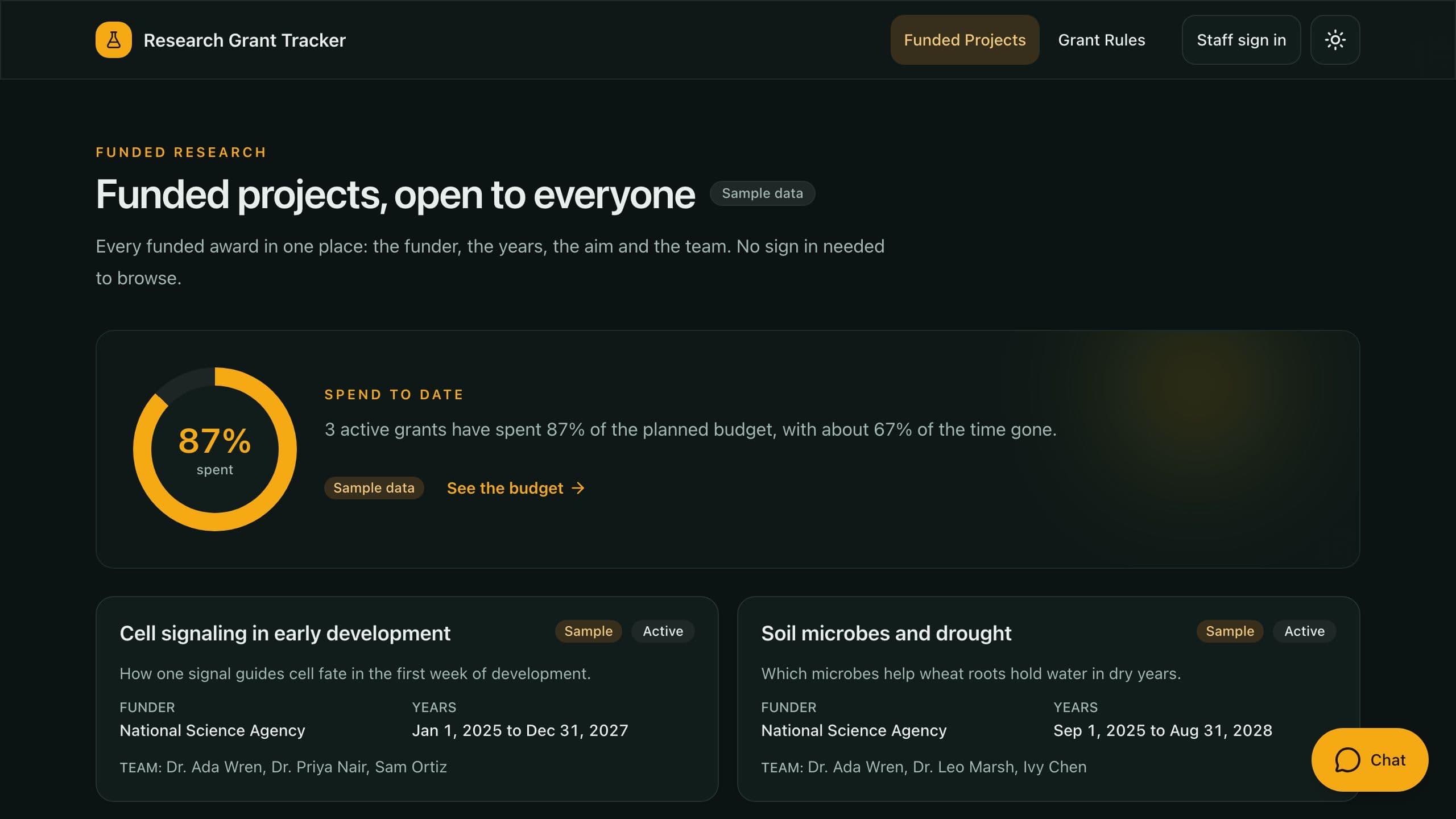Open the Soil microbes and drought card title

point(886,633)
